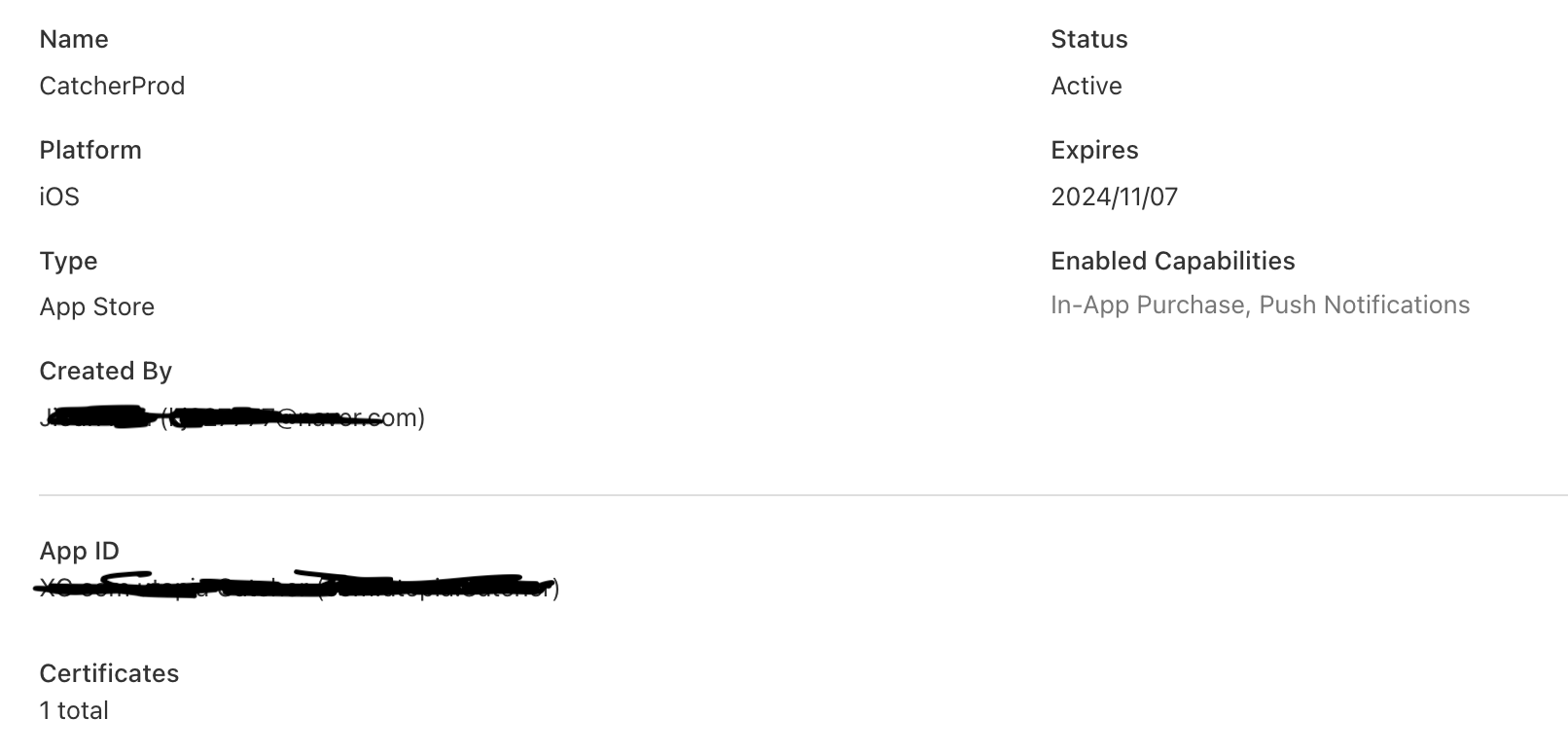Click the Expires label

pyautogui.click(x=1094, y=150)
